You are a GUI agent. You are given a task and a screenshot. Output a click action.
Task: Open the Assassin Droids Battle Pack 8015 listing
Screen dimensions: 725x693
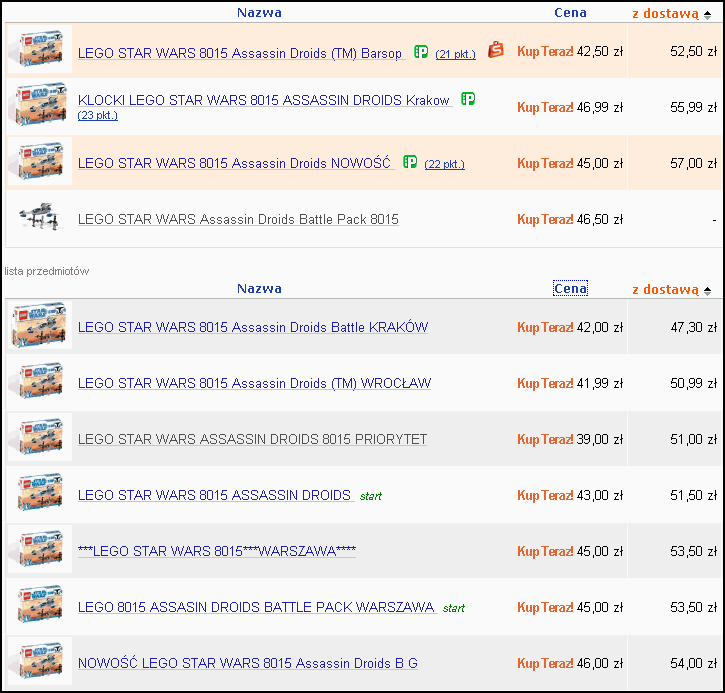pyautogui.click(x=238, y=219)
